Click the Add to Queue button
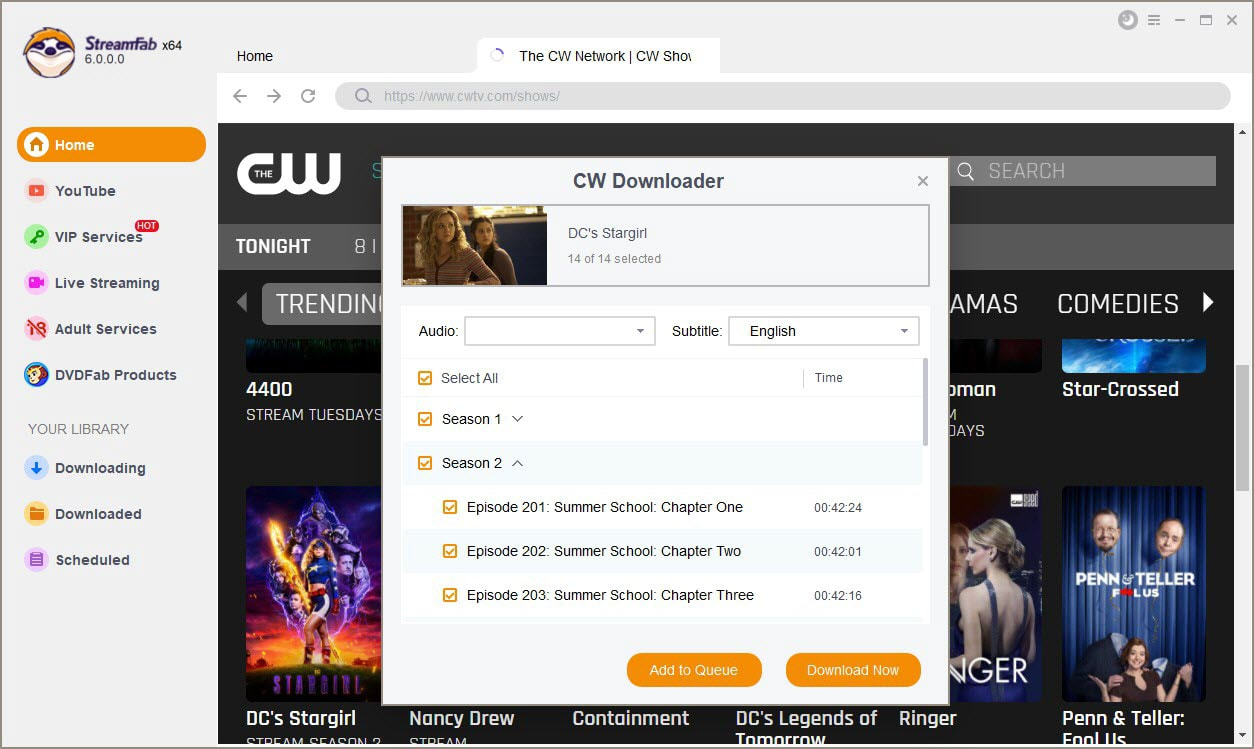 click(x=694, y=670)
